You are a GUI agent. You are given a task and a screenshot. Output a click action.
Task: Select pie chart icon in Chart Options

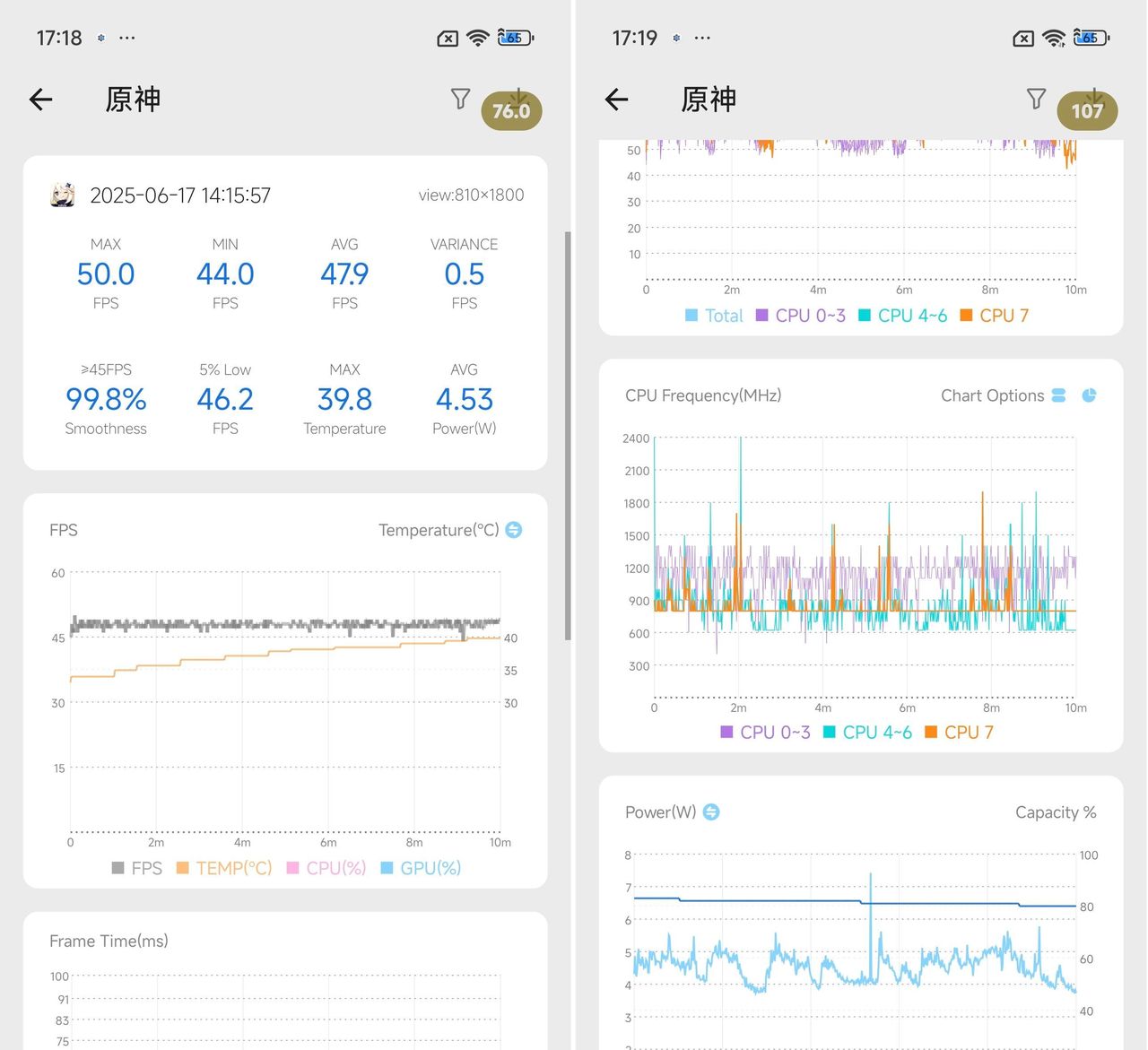pyautogui.click(x=1089, y=395)
